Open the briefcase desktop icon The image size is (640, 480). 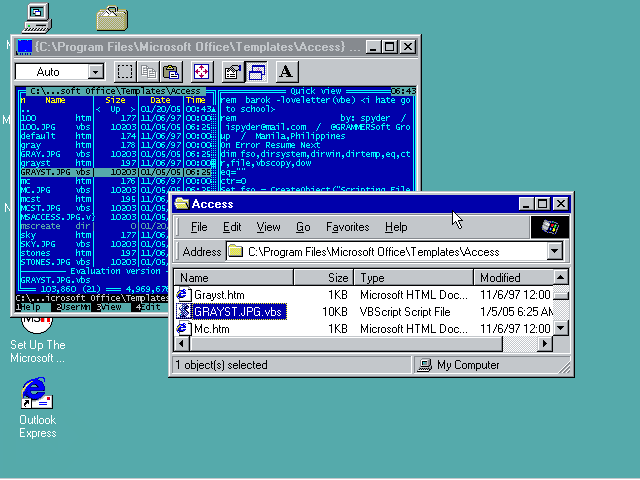(x=112, y=18)
